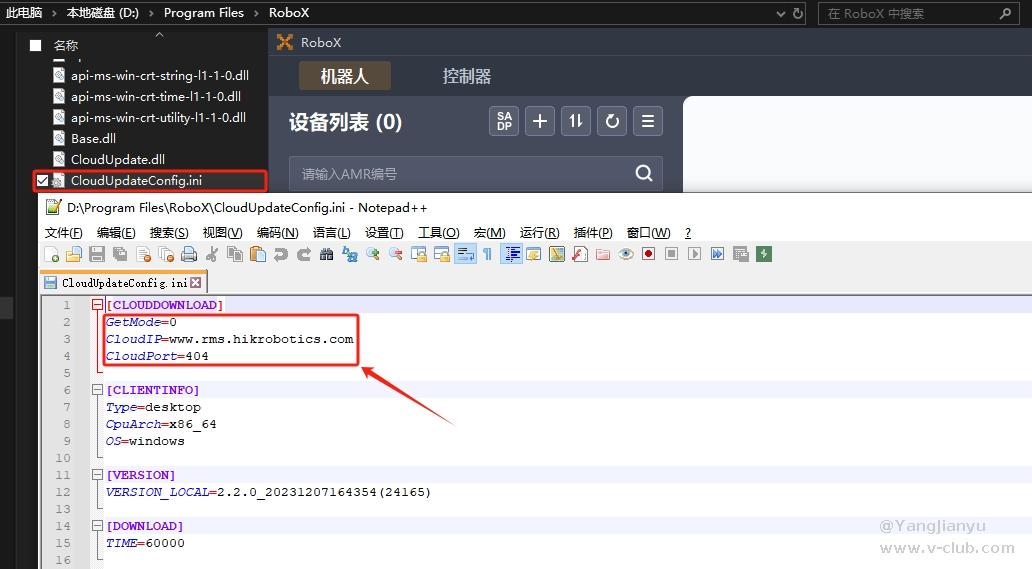Click the Paste clipboard icon
This screenshot has height=569, width=1032.
click(x=257, y=254)
